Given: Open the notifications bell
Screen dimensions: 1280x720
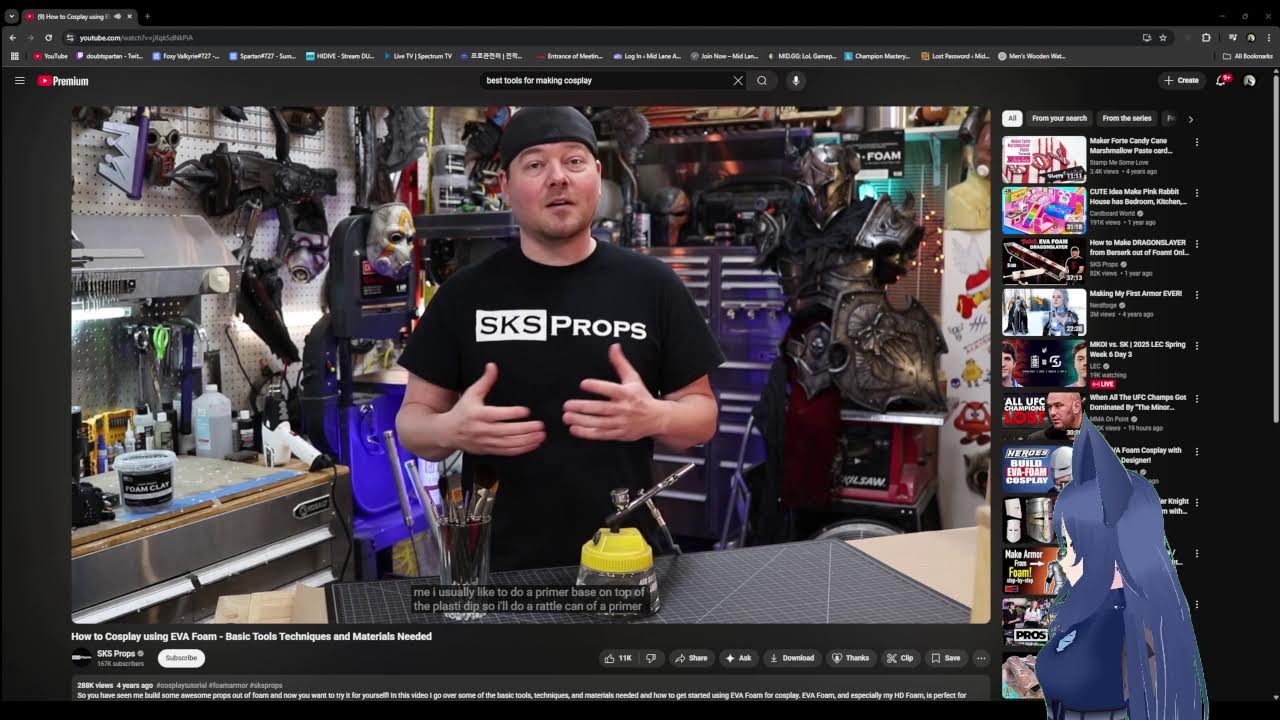Looking at the screenshot, I should 1221,80.
